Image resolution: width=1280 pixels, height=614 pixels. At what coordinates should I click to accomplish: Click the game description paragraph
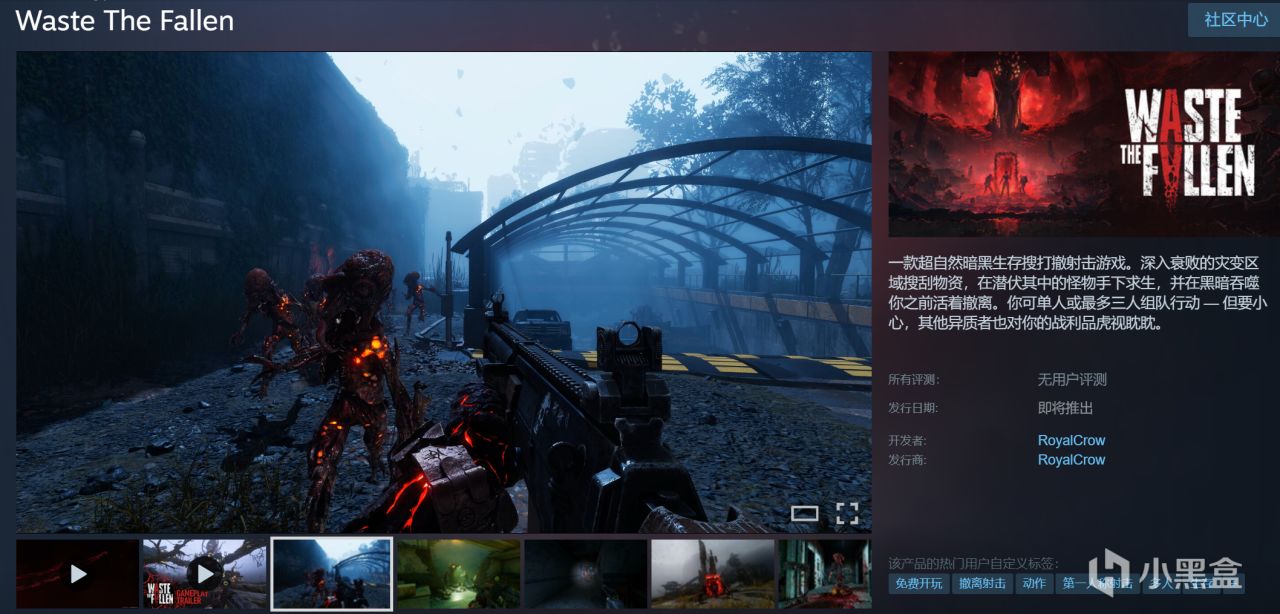1078,293
